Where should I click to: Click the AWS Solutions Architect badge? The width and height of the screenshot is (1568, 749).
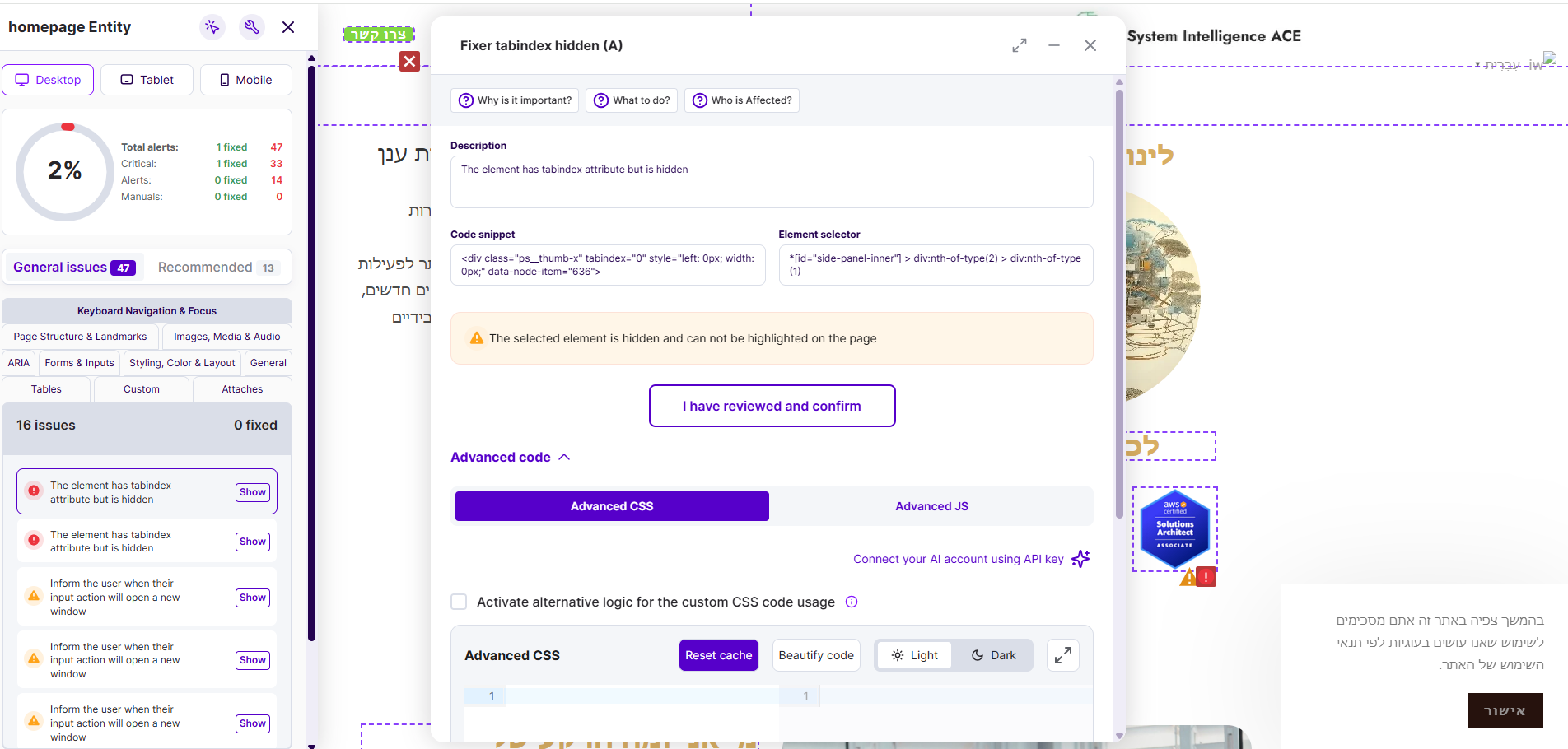(x=1174, y=528)
